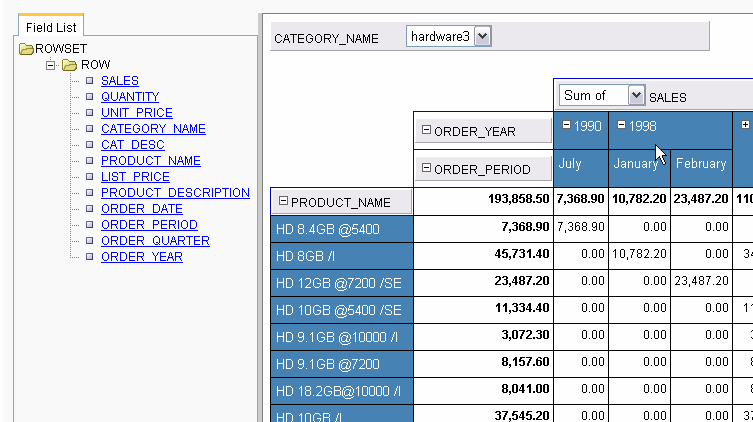The width and height of the screenshot is (753, 422).
Task: Click the SALES measure label
Action: (668, 97)
